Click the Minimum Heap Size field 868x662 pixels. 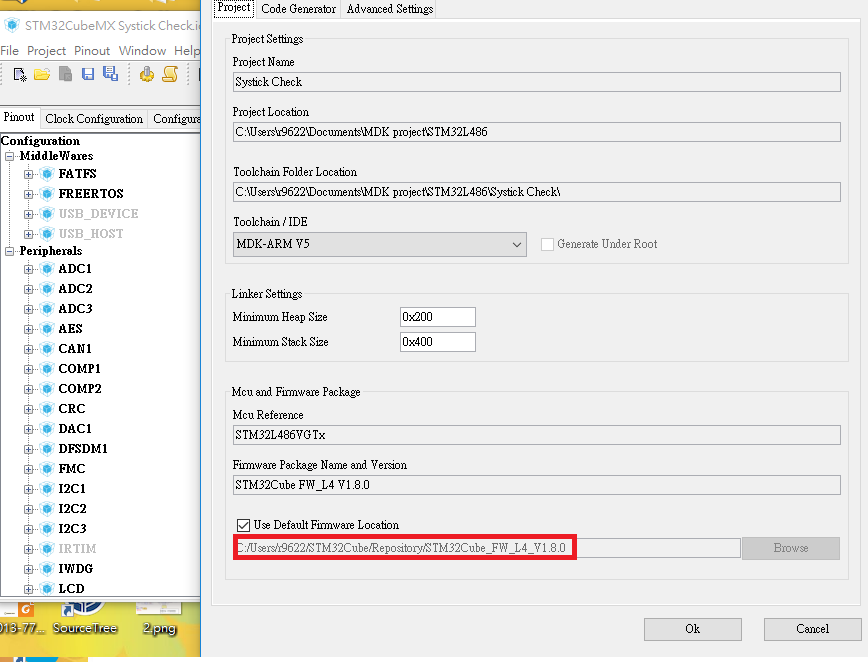click(x=437, y=317)
